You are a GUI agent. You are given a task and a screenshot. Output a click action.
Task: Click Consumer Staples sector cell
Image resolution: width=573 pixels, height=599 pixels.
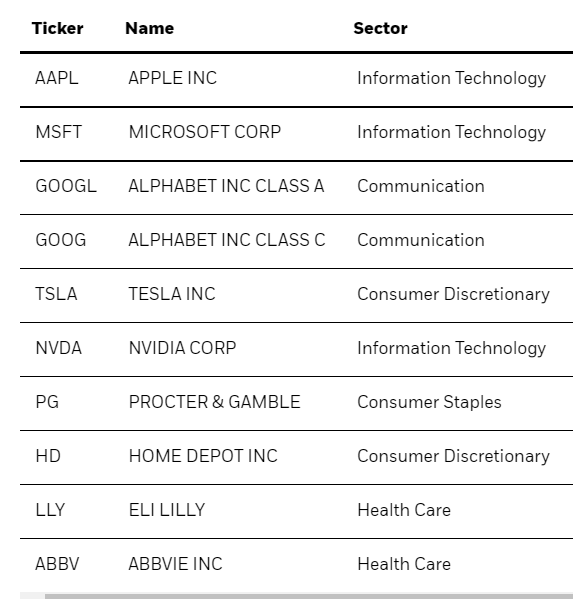pyautogui.click(x=429, y=402)
